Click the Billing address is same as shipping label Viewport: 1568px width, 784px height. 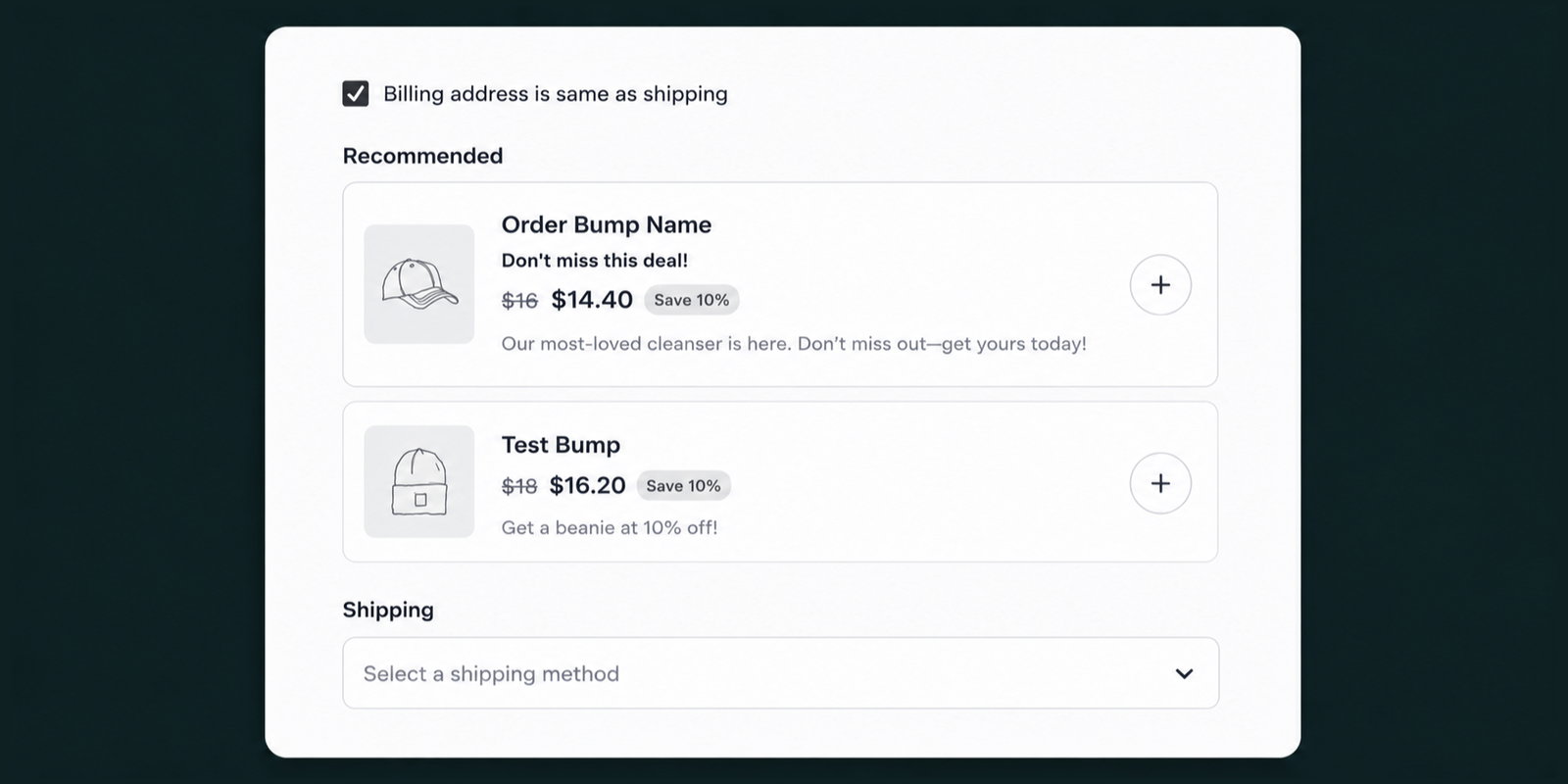(x=556, y=94)
